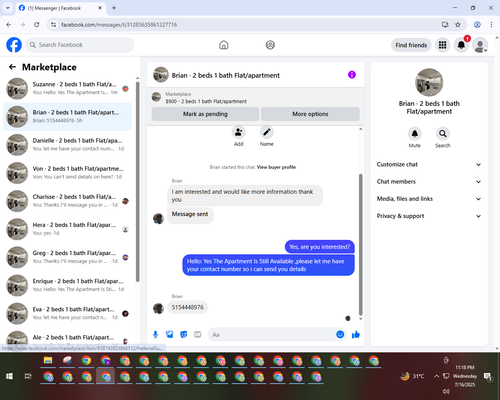Open Eva's conversation in chat list
This screenshot has height=400, width=500.
[67, 313]
